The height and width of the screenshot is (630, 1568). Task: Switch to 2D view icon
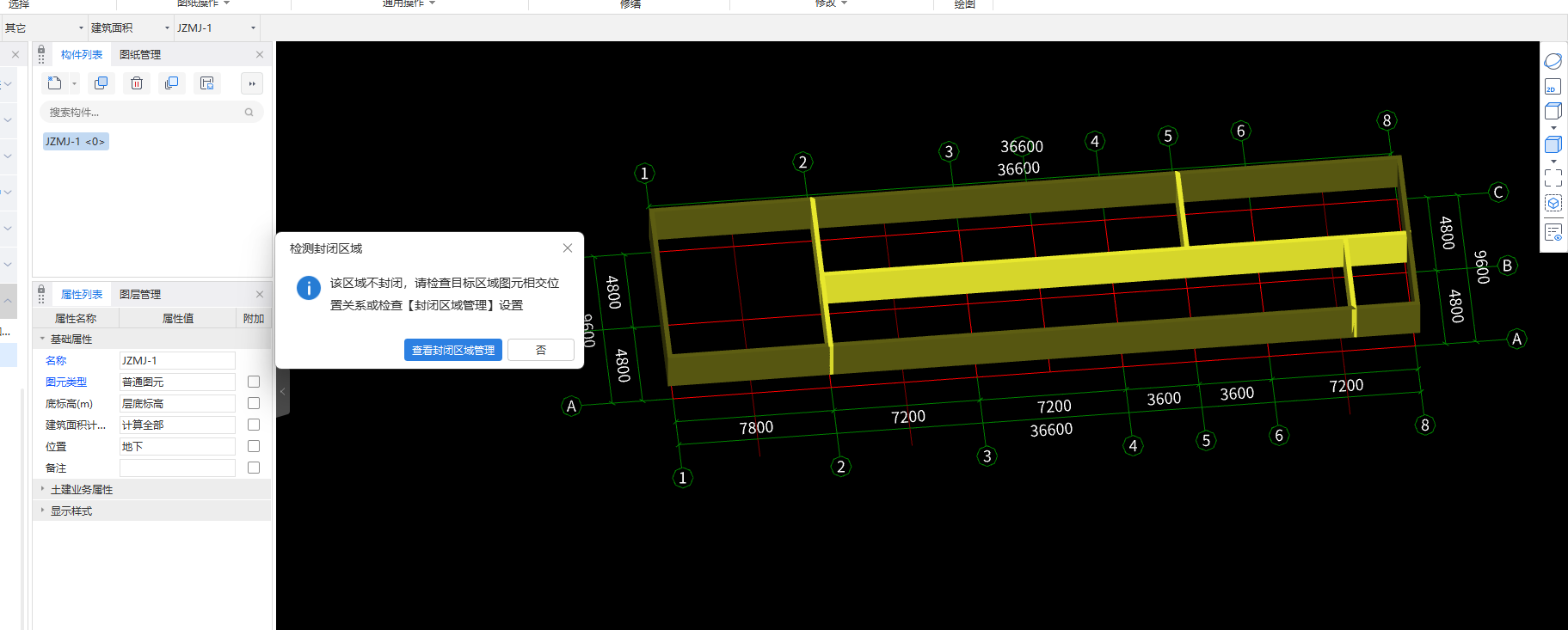(1553, 87)
